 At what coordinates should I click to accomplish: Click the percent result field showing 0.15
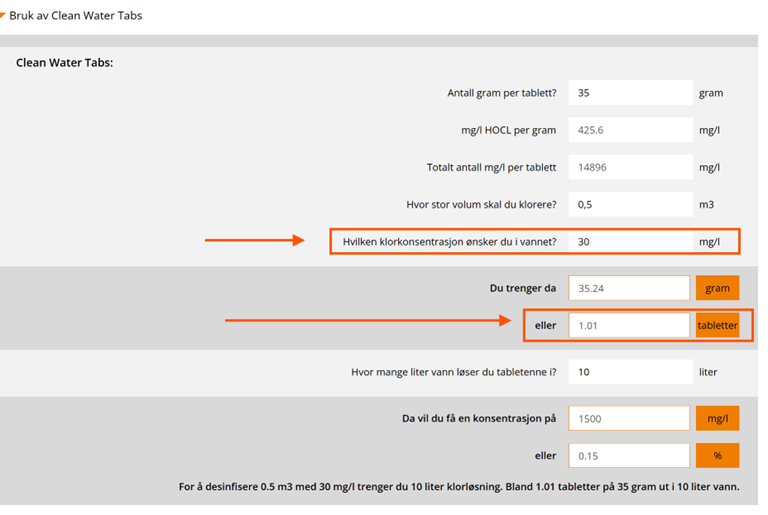point(629,456)
